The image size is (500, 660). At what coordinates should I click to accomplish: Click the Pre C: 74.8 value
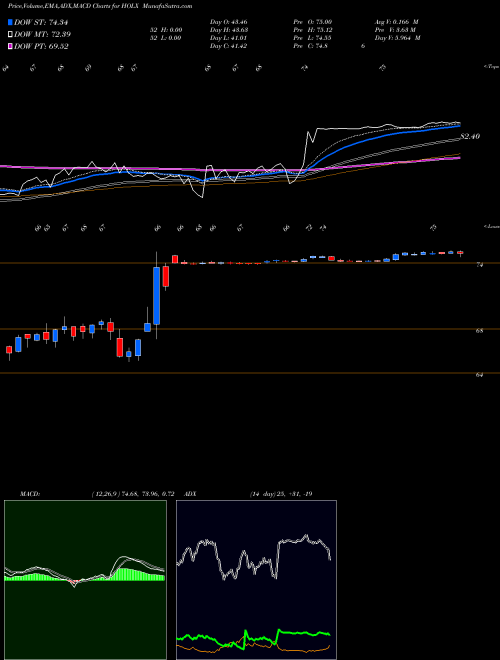point(311,46)
